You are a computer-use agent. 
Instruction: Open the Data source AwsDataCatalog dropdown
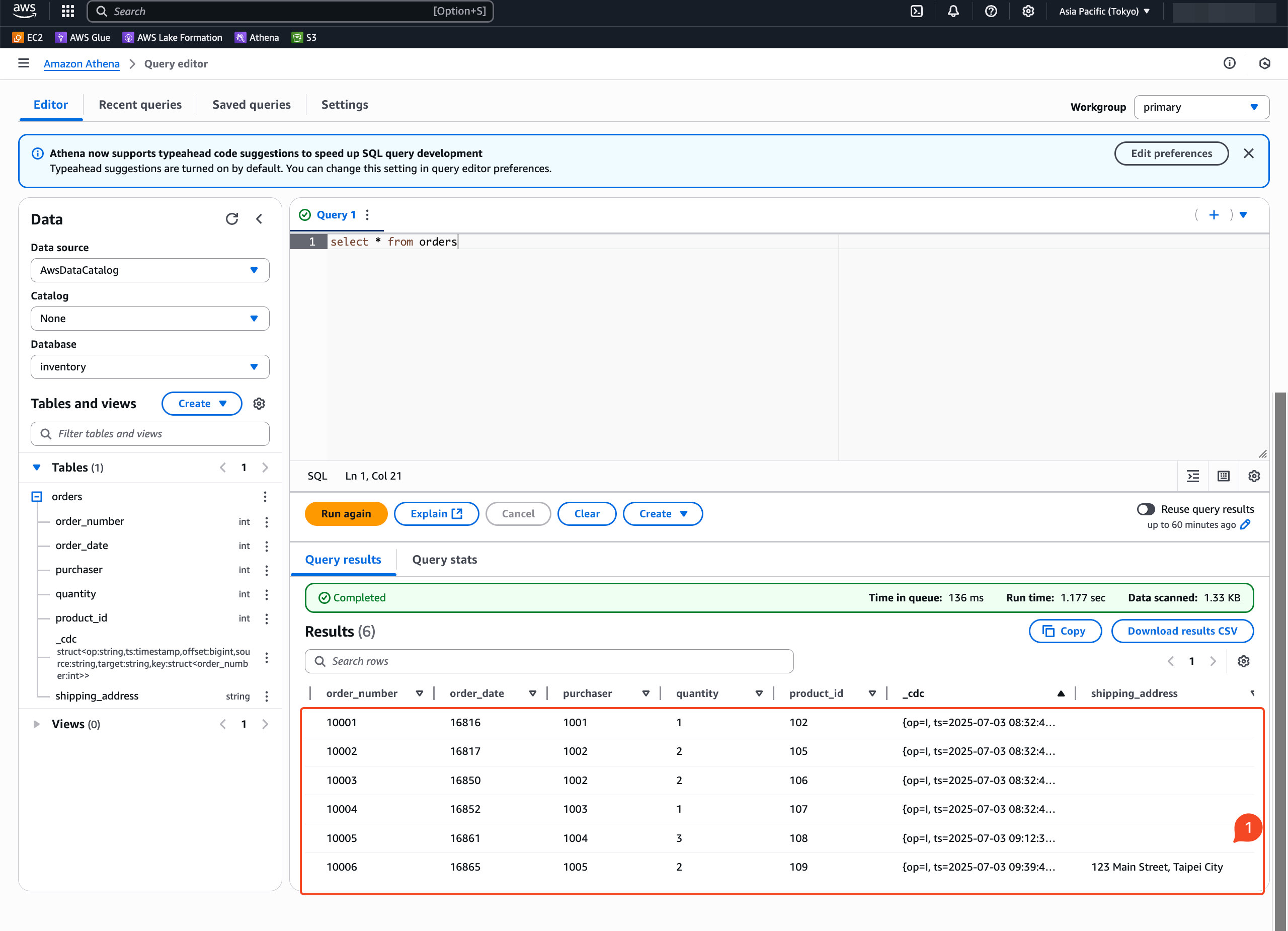[x=150, y=270]
